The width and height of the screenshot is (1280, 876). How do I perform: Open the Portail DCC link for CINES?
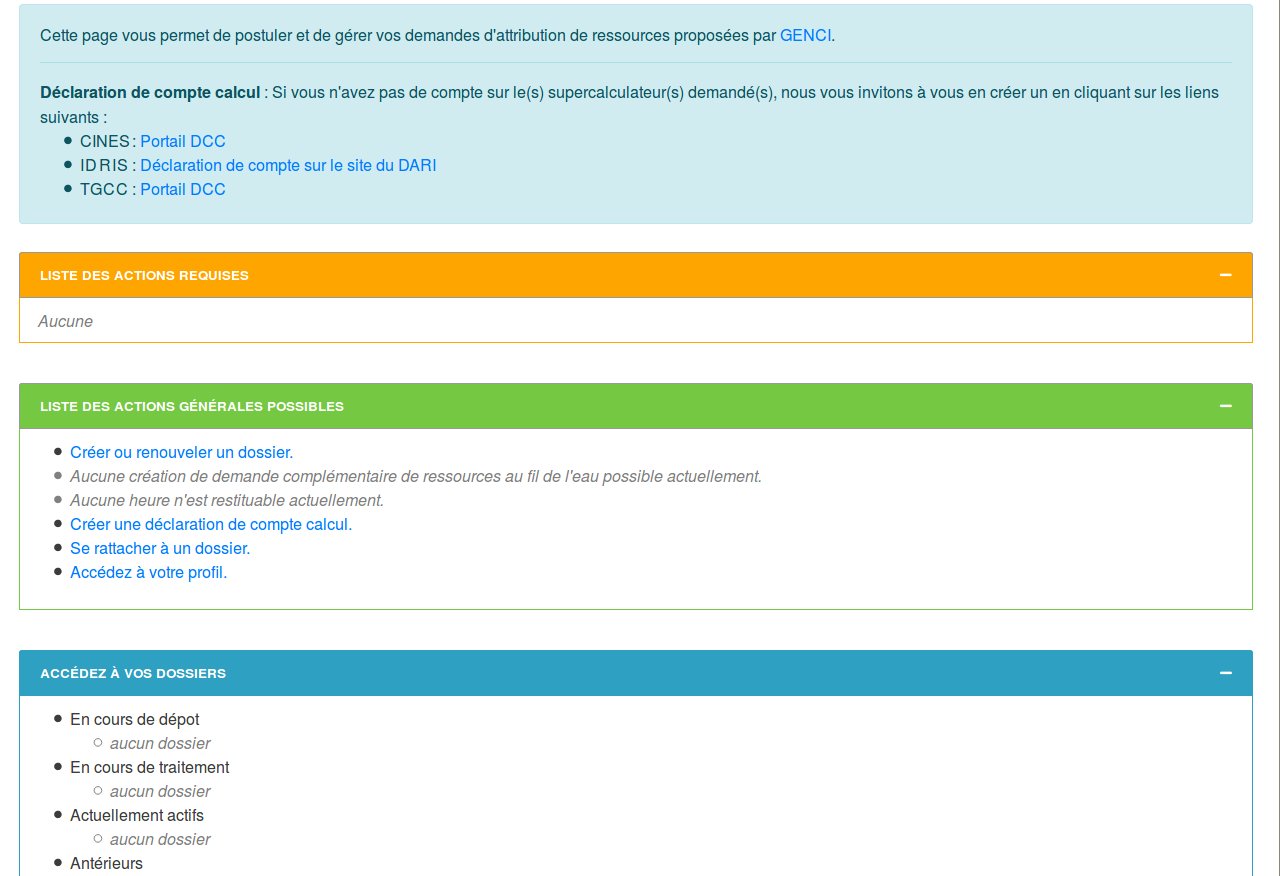click(x=183, y=141)
